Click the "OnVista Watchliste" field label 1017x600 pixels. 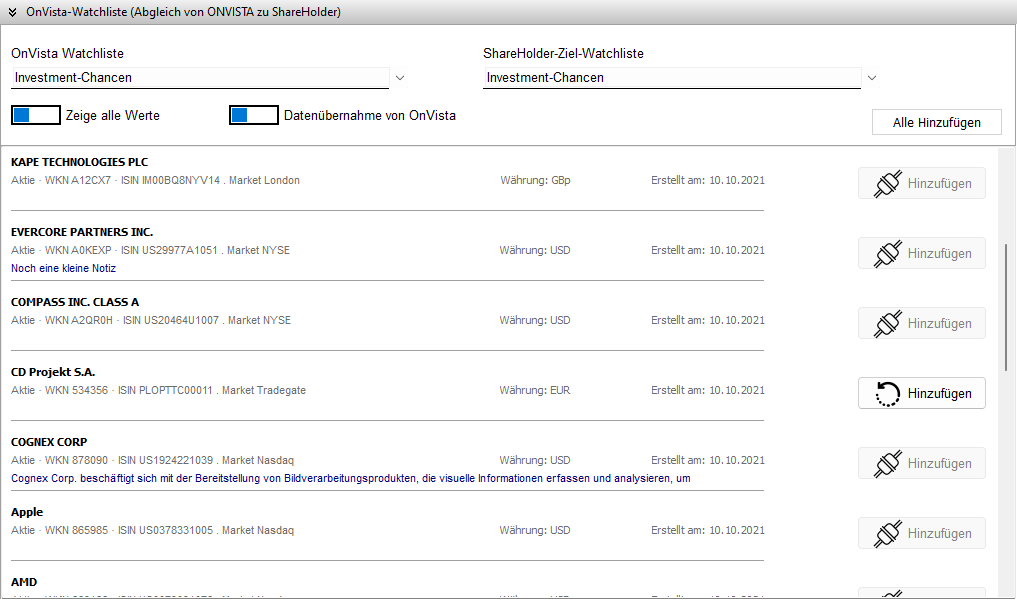67,54
